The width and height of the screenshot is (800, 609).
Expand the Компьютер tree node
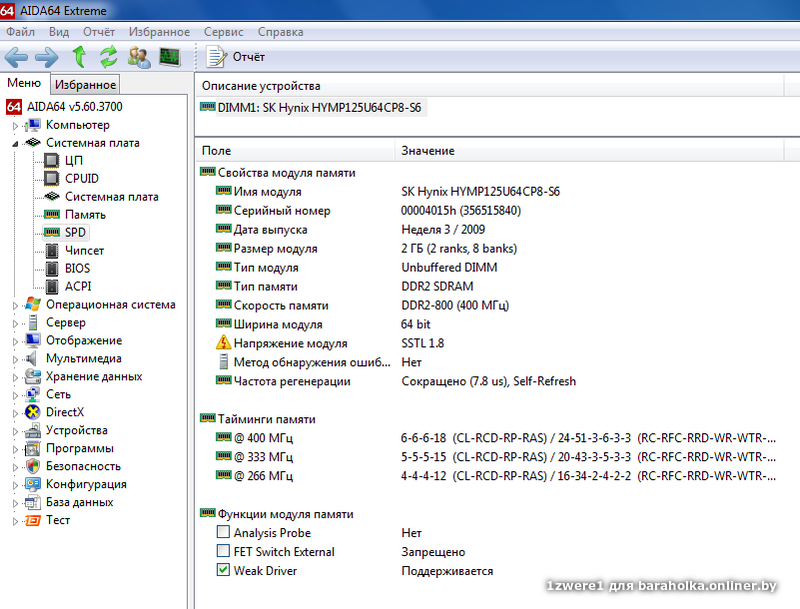(x=15, y=125)
